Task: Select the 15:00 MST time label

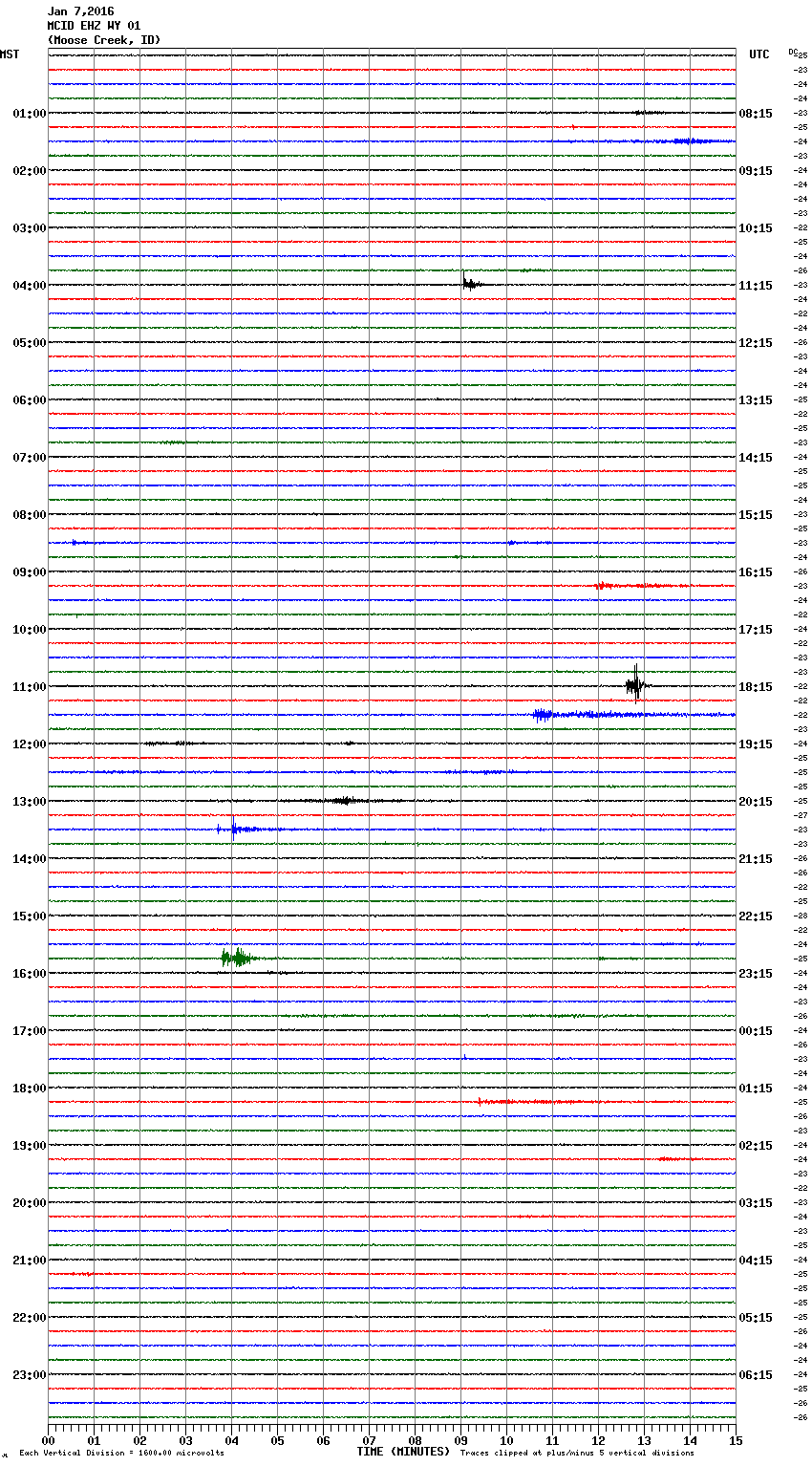Action: (29, 916)
